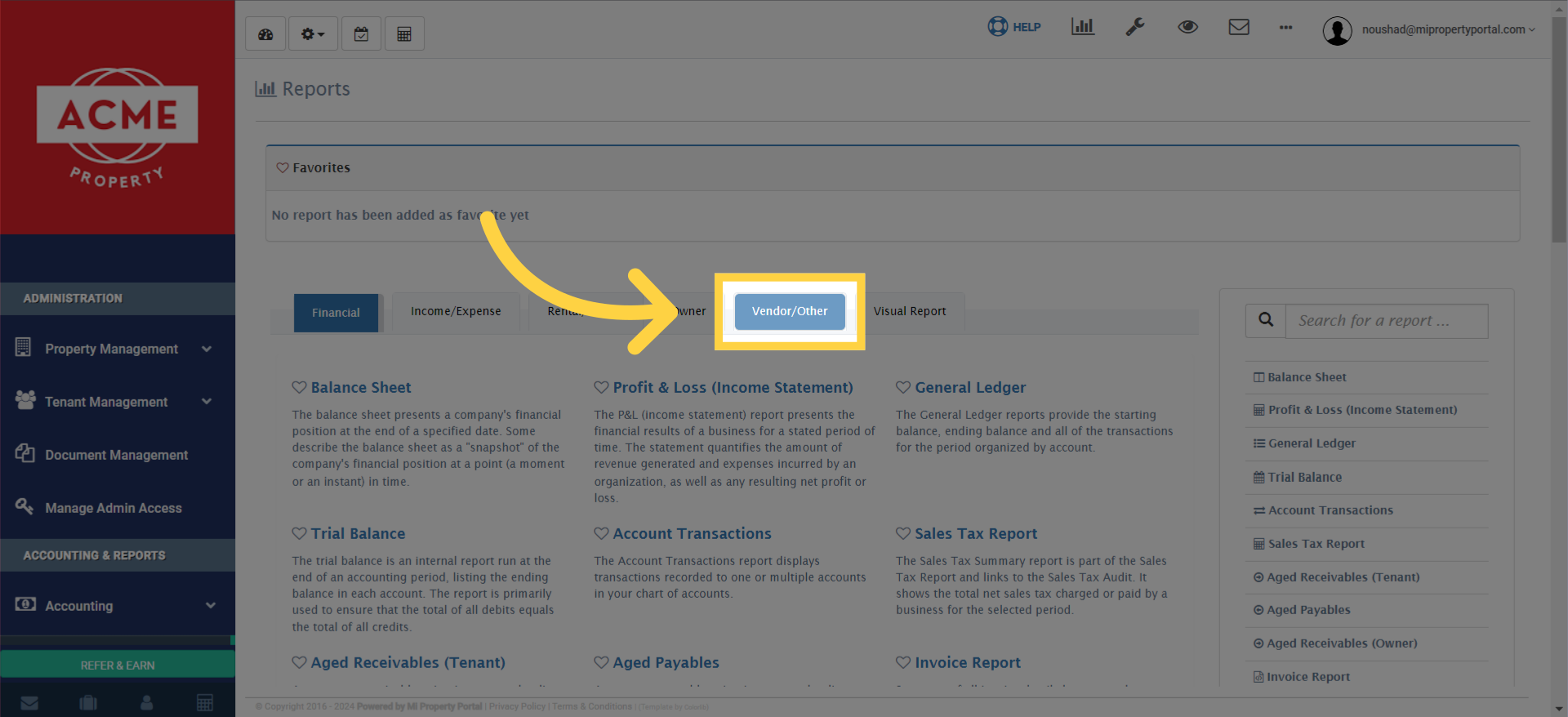This screenshot has height=717, width=1568.
Task: Select the Financial tab
Action: coord(336,313)
